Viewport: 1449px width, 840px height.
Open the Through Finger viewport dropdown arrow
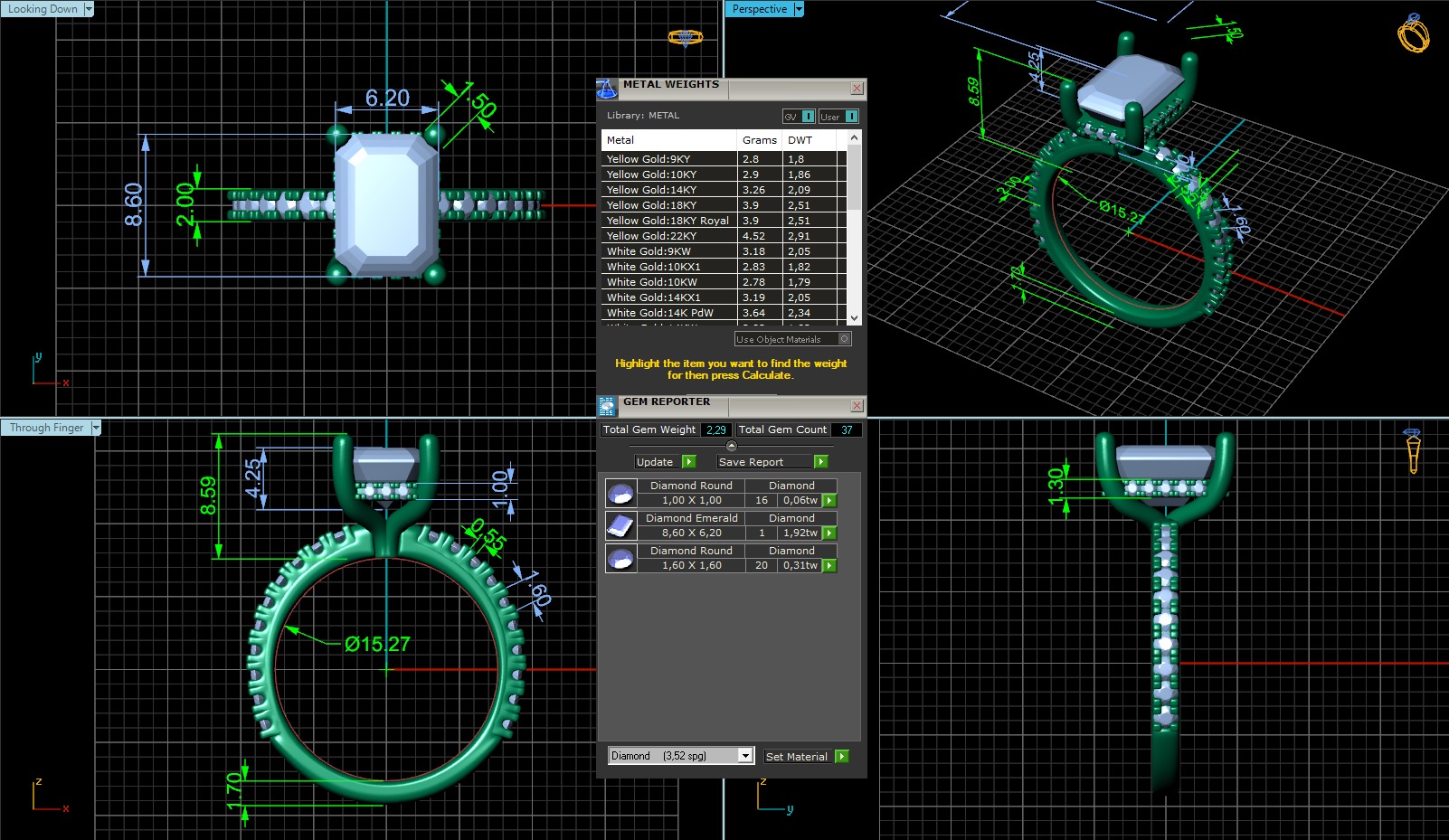(96, 428)
